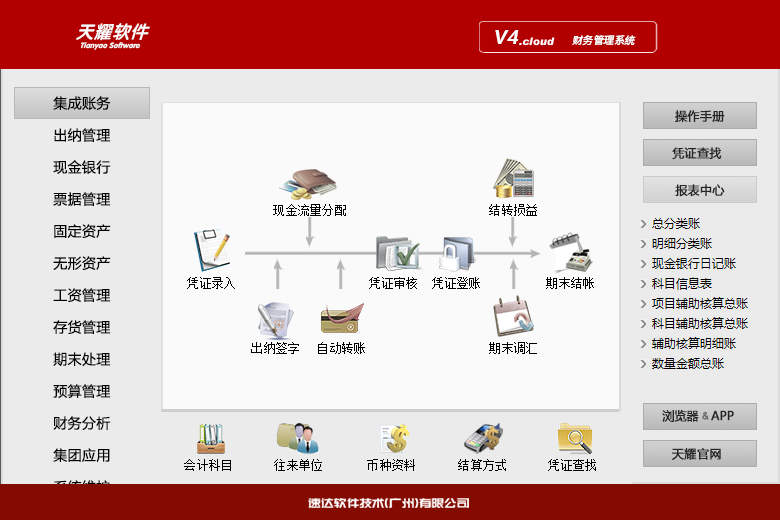Viewport: 780px width, 520px height.
Task: Select 固定资产 in the sidebar
Action: pyautogui.click(x=82, y=231)
